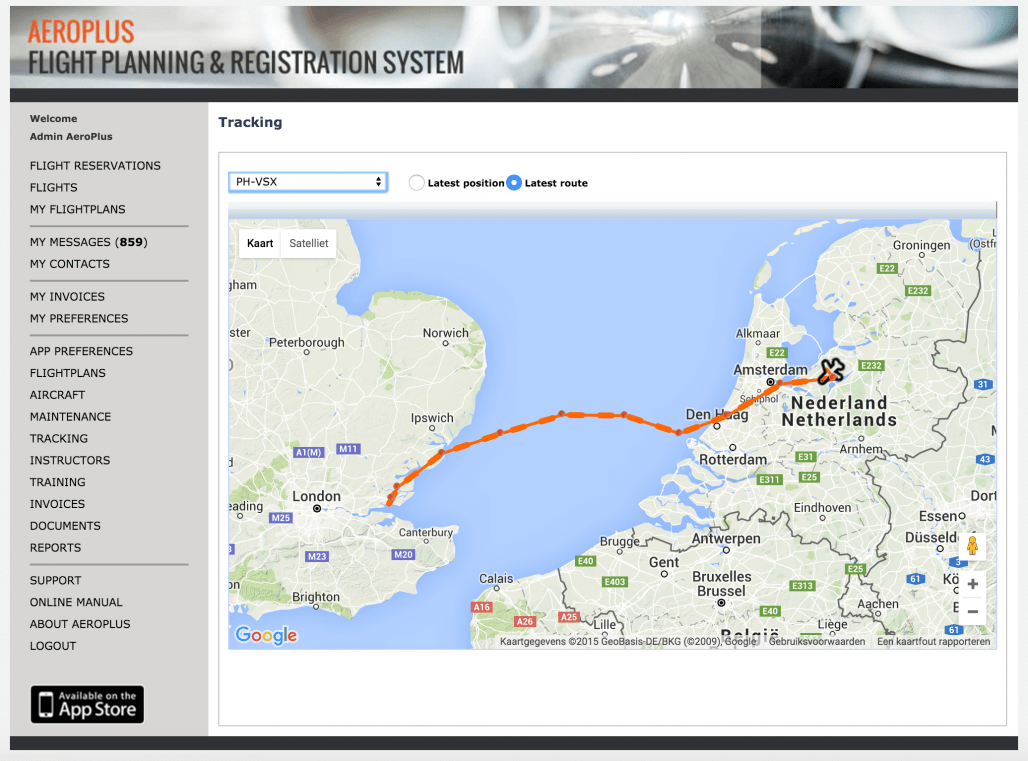The height and width of the screenshot is (761, 1028).
Task: Switch to the Satelliet map view
Action: tap(308, 242)
